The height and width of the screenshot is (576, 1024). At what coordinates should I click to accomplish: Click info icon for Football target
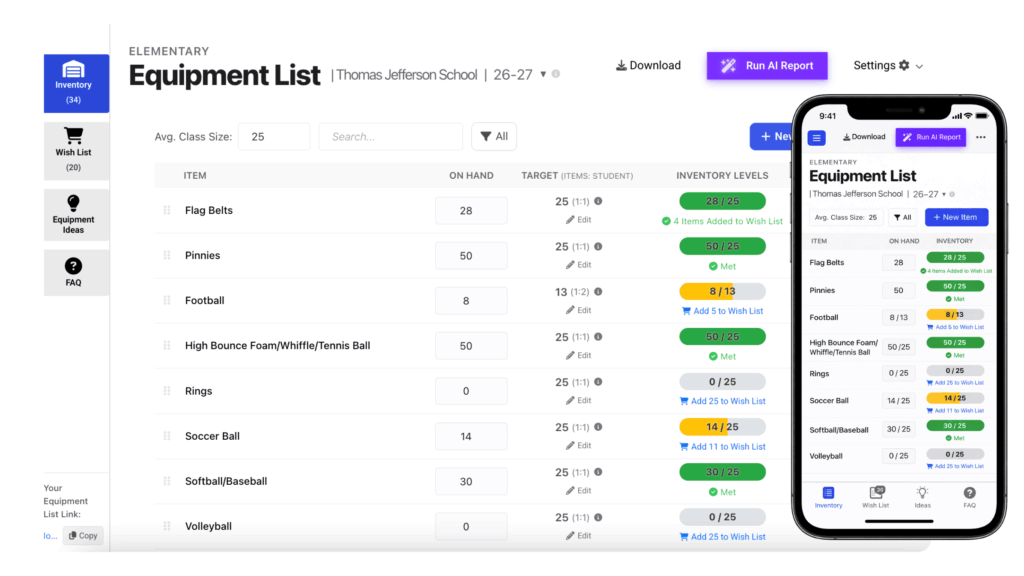tap(598, 291)
